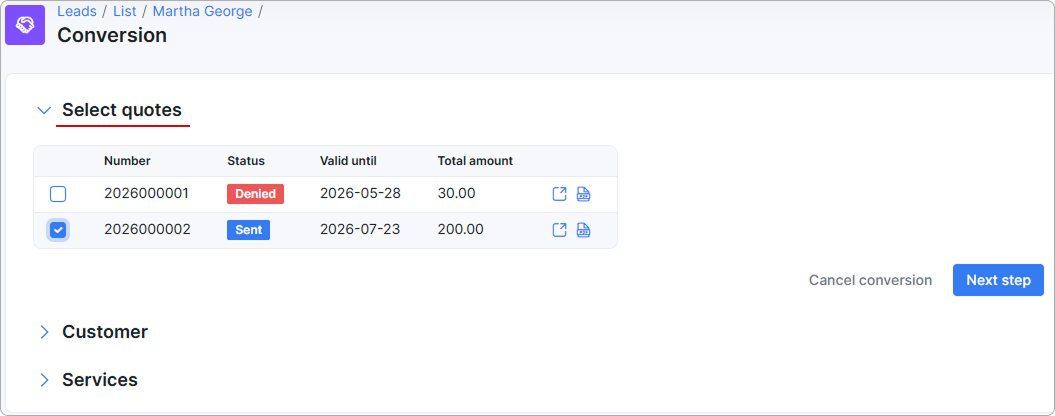Click the amount 30.00
The width and height of the screenshot is (1055, 416).
pyautogui.click(x=456, y=193)
